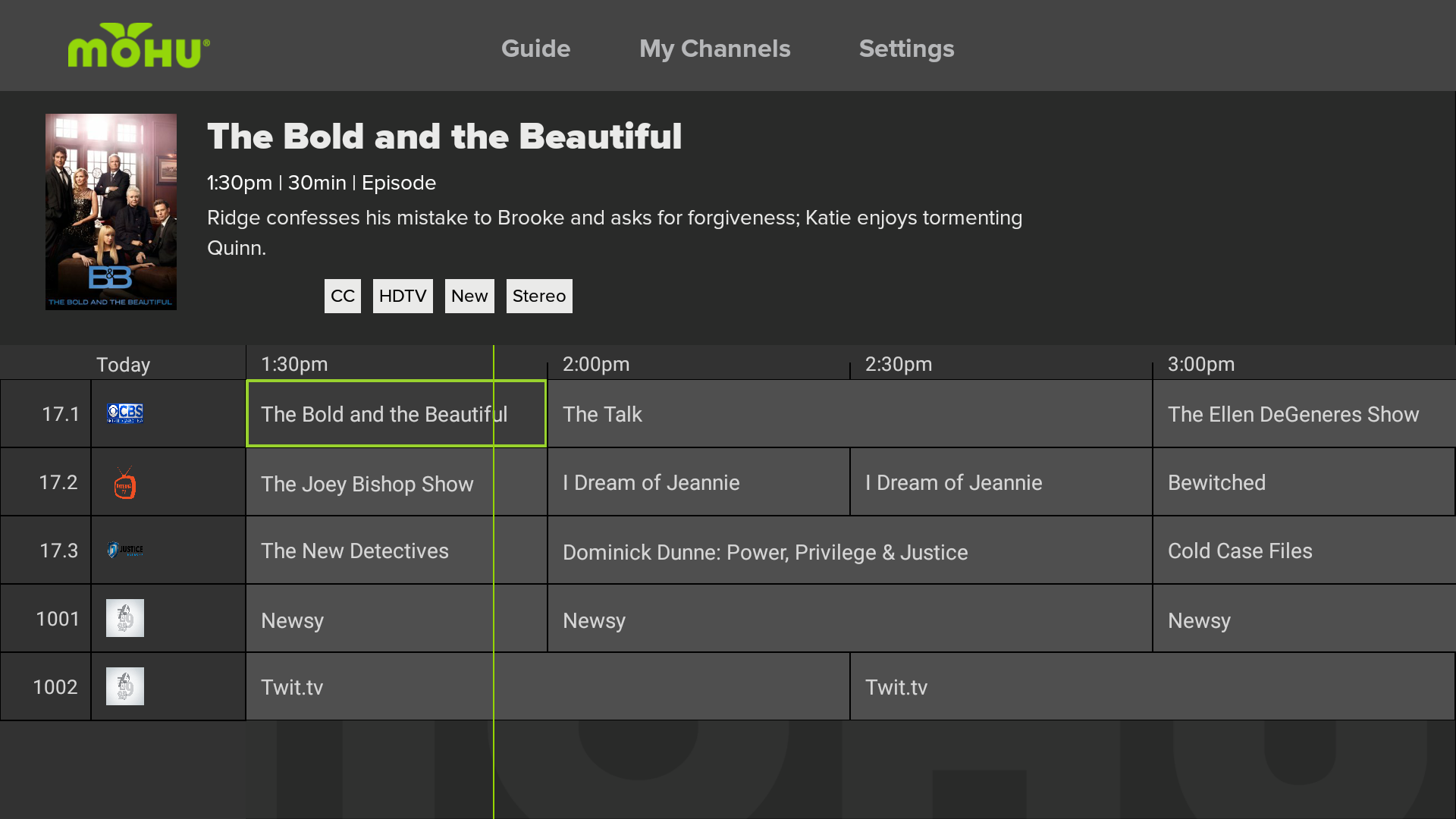1456x819 pixels.
Task: Select the 1:30pm Twit.tv program
Action: coord(548,687)
